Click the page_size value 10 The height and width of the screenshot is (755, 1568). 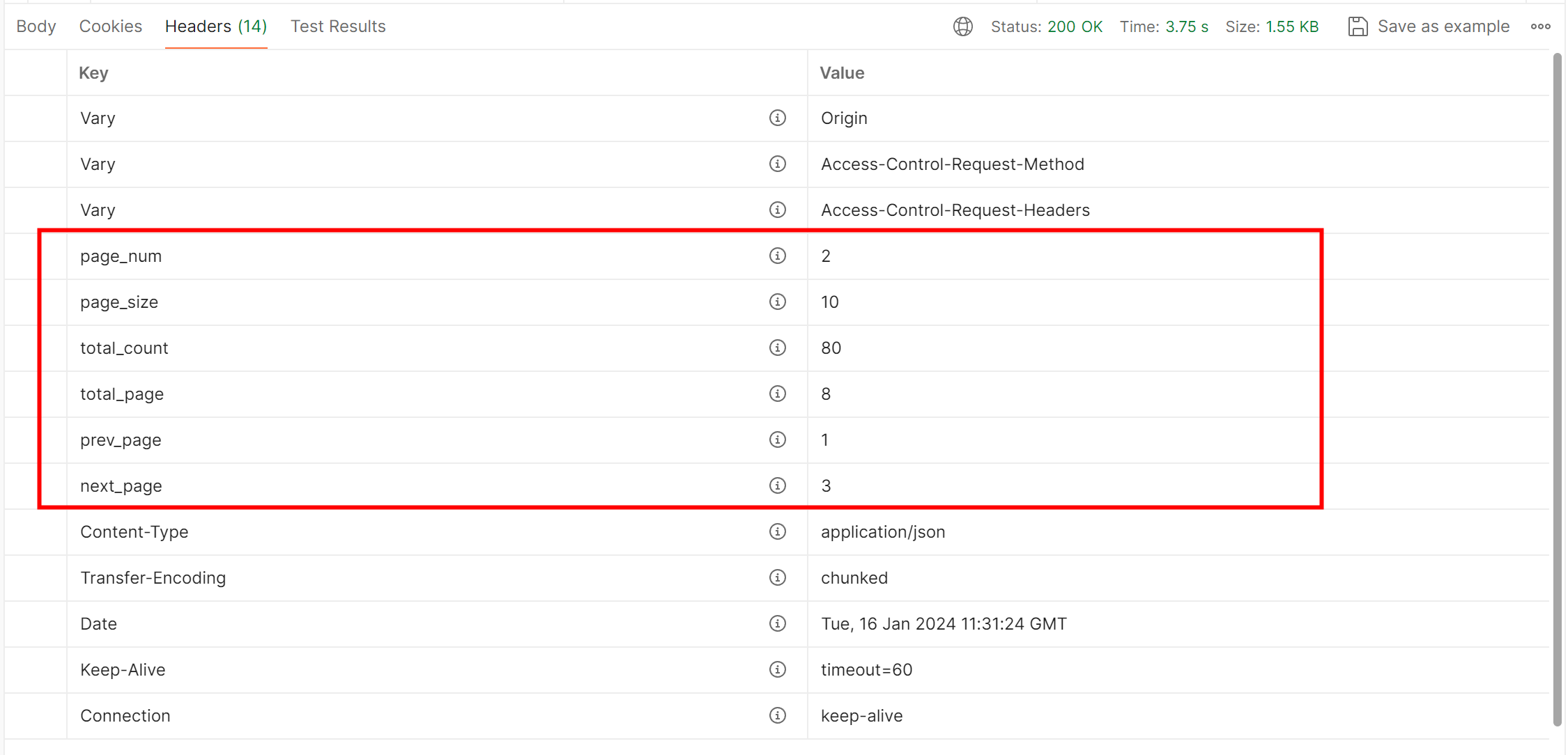tap(830, 302)
